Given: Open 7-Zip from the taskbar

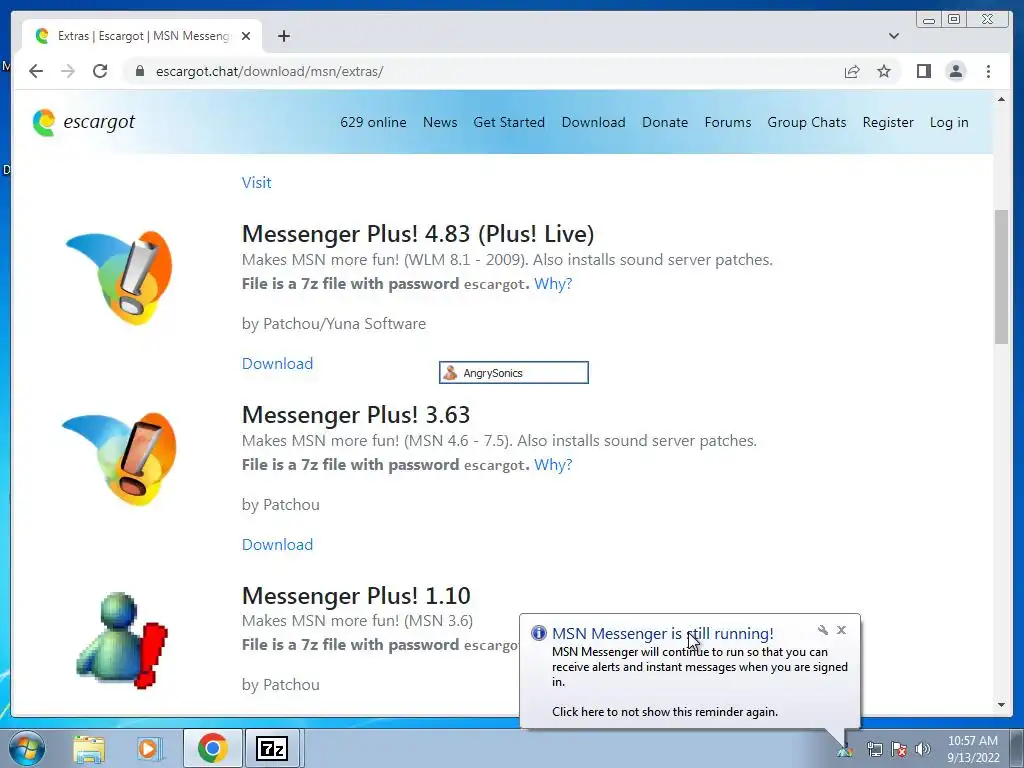Looking at the screenshot, I should tap(272, 748).
